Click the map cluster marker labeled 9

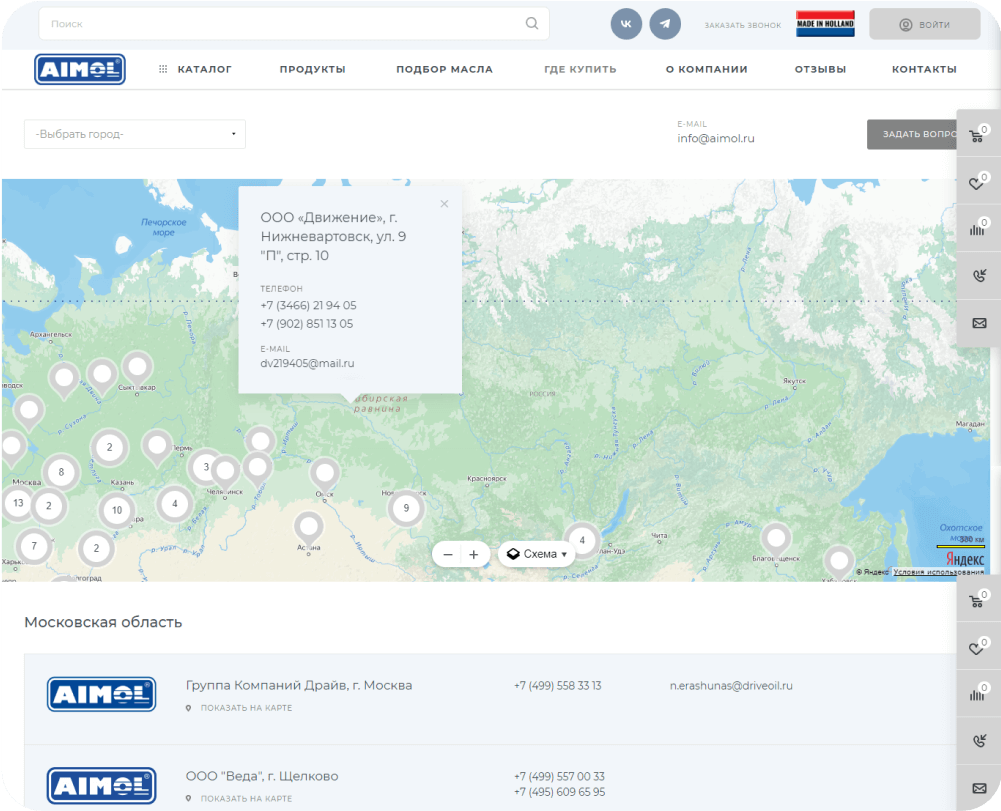pyautogui.click(x=406, y=508)
